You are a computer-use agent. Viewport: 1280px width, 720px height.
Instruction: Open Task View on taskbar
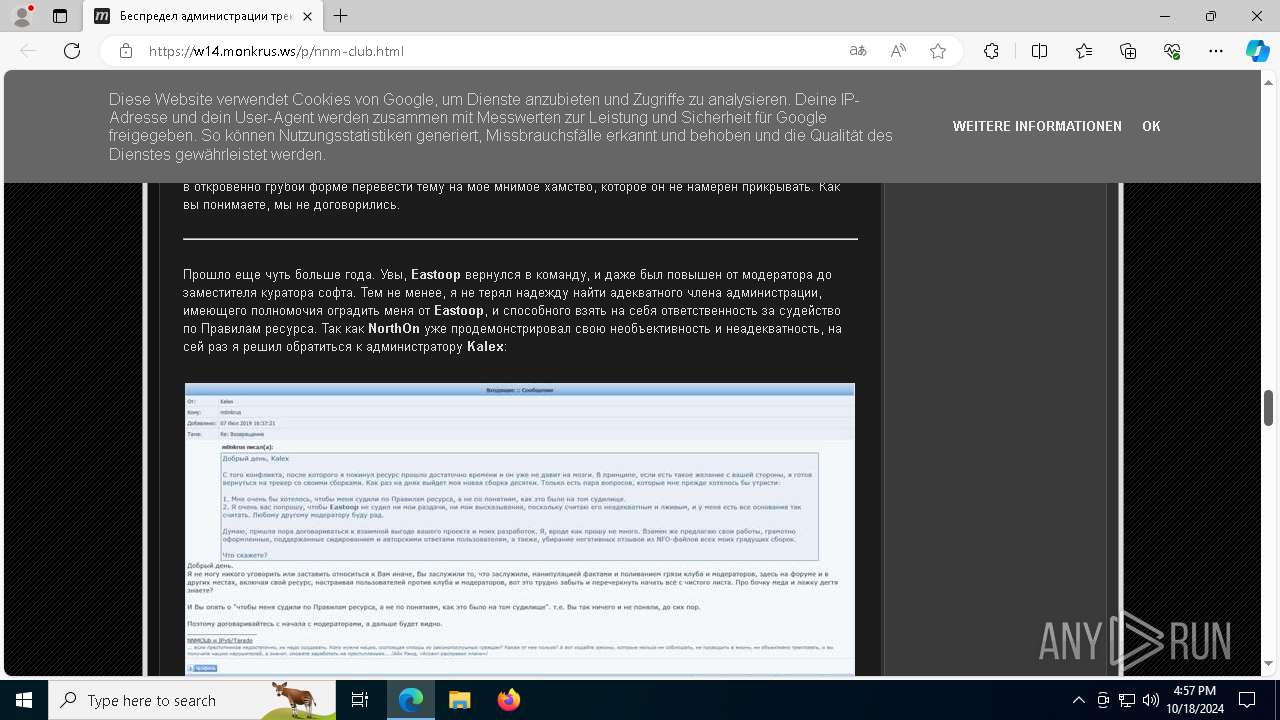(361, 700)
